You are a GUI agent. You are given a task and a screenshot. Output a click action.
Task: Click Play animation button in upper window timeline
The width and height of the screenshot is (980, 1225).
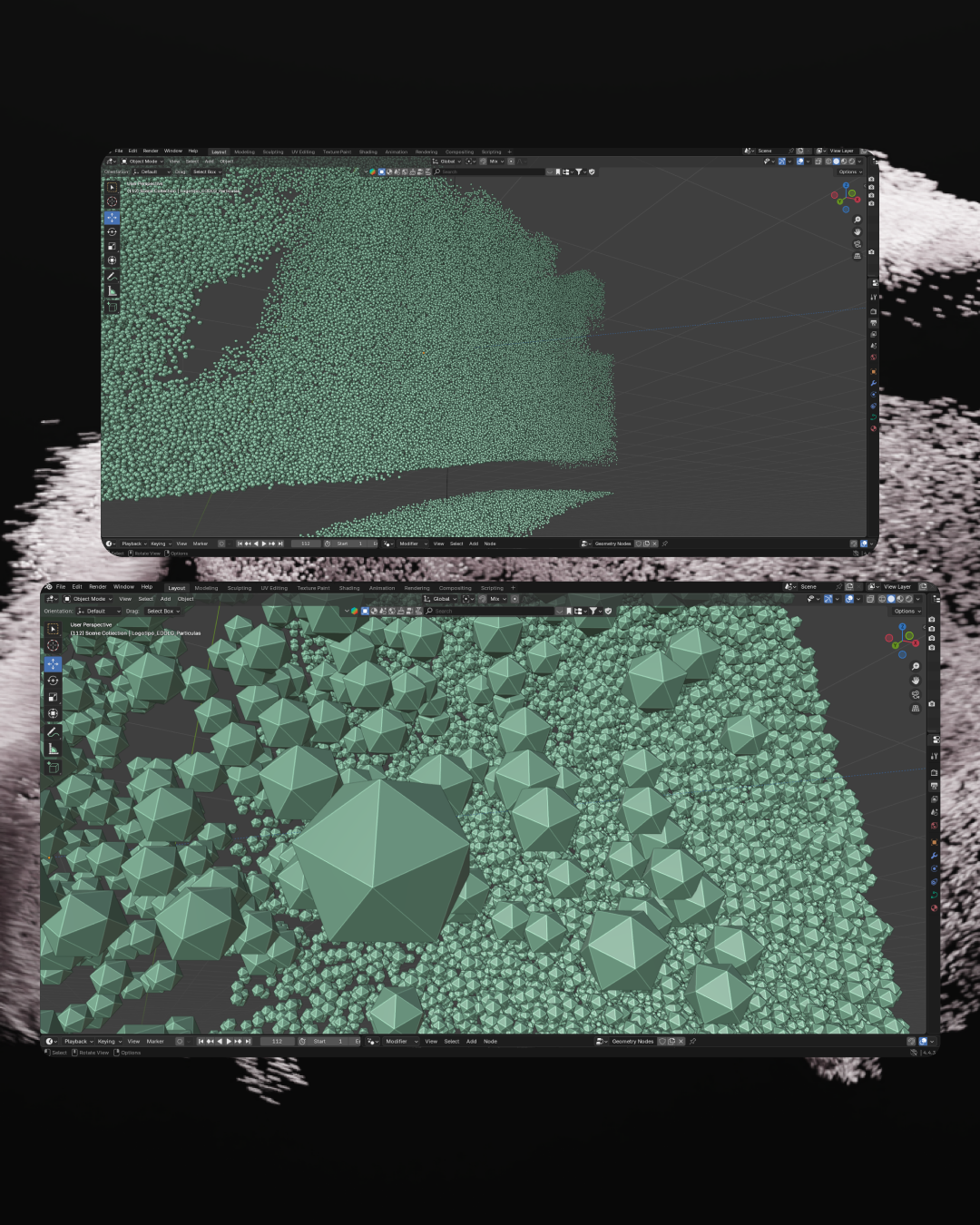pos(264,544)
